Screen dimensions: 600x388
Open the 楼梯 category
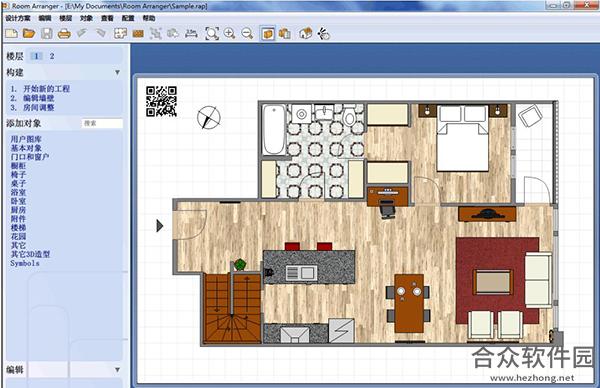(x=18, y=227)
